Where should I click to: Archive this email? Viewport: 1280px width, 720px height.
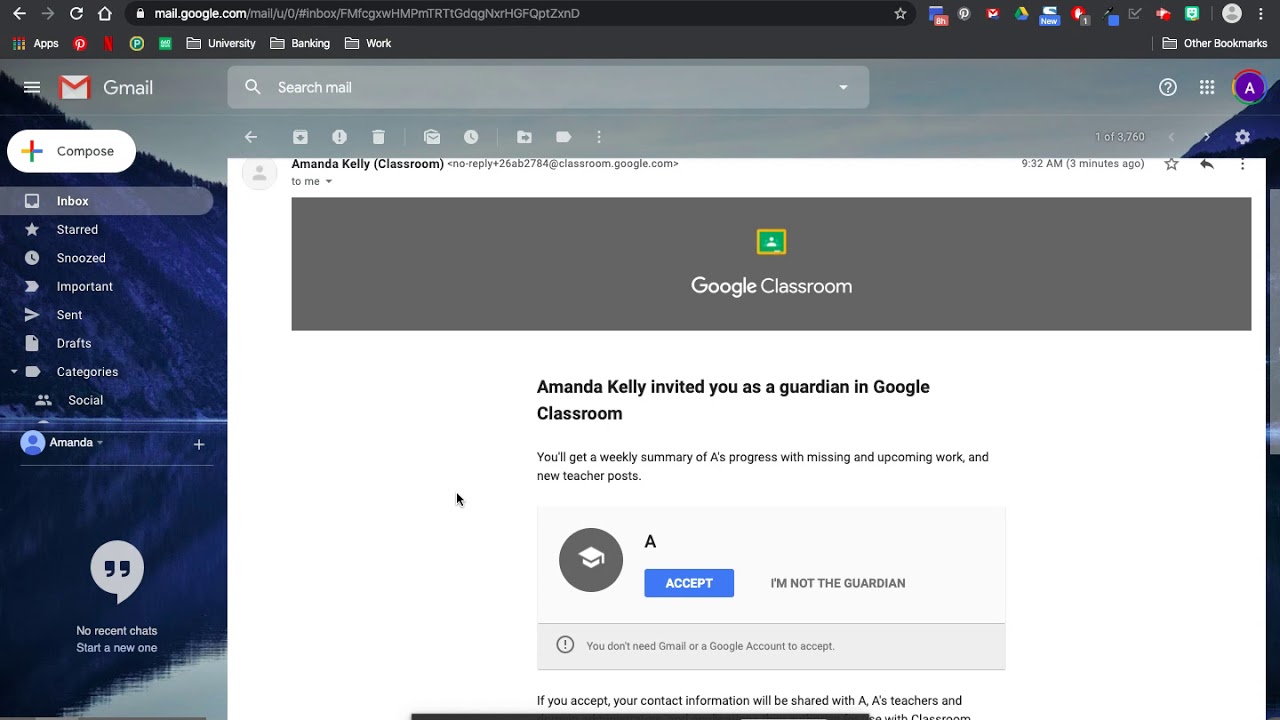click(300, 137)
